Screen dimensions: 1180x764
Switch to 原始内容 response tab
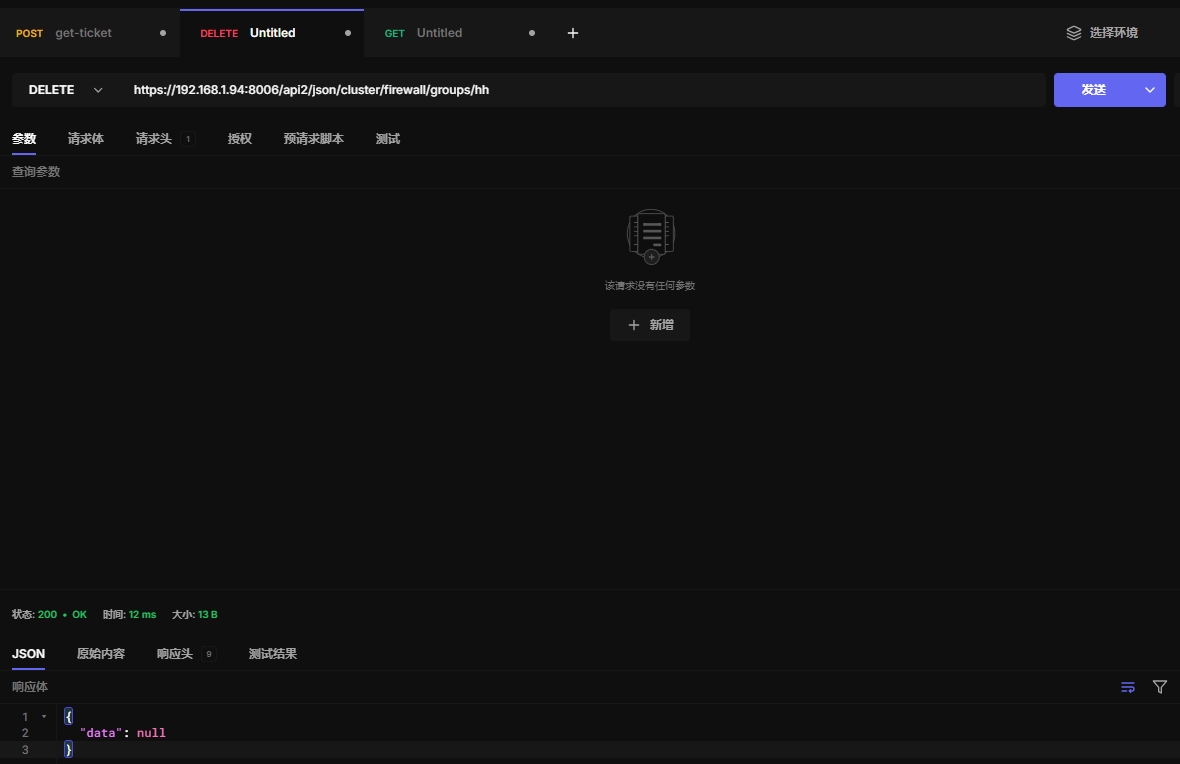coord(101,654)
